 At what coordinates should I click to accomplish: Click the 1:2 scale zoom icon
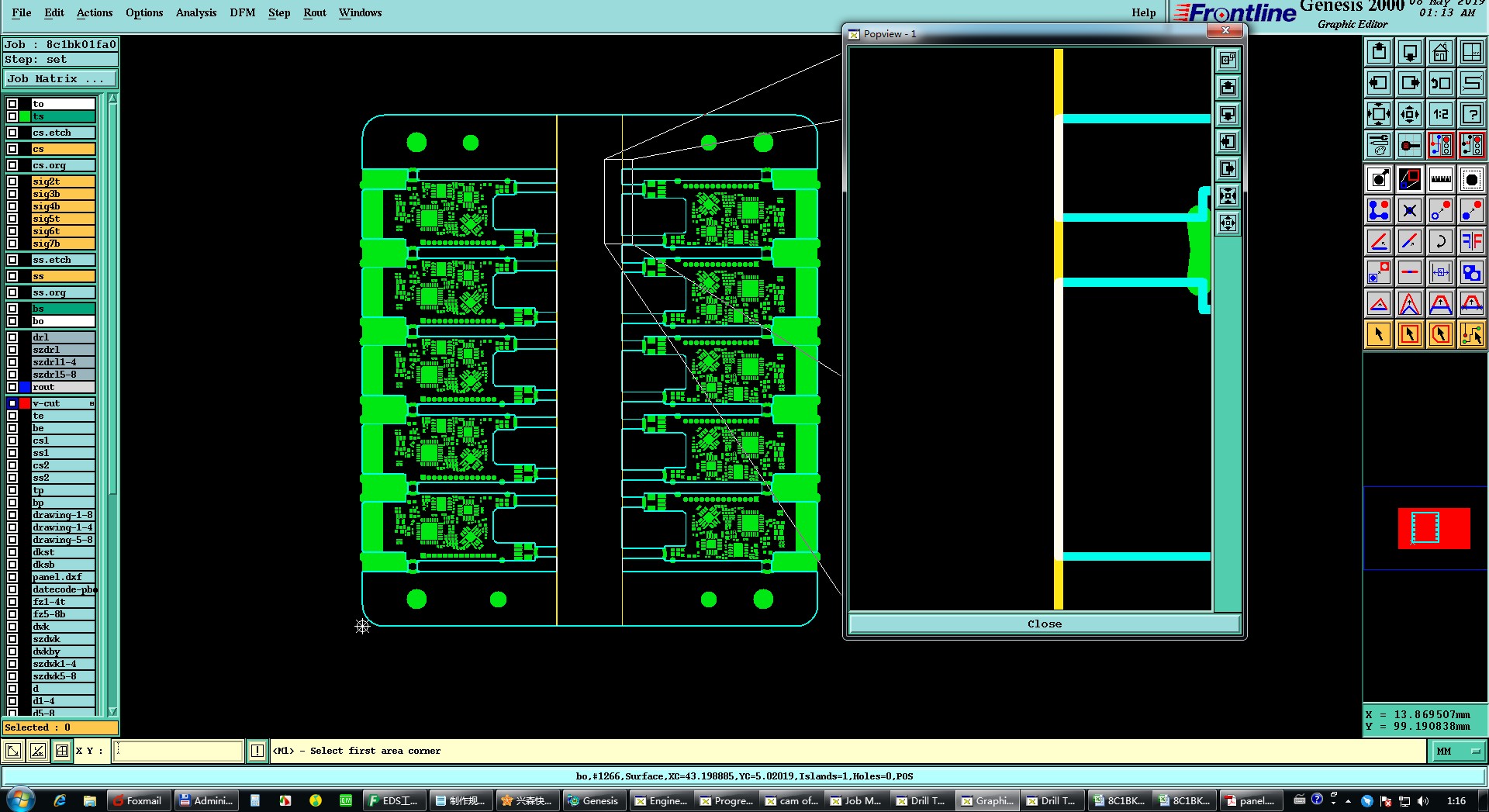(x=1440, y=114)
